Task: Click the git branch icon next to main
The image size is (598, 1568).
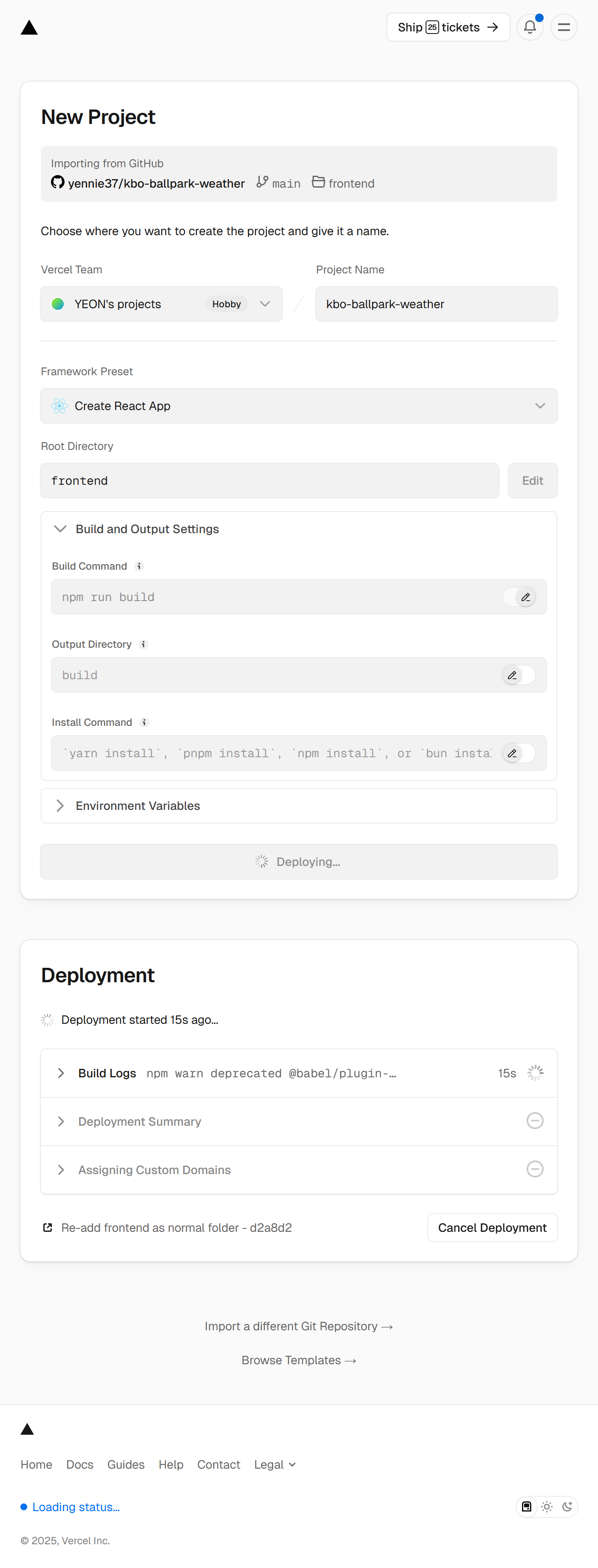Action: (x=262, y=182)
